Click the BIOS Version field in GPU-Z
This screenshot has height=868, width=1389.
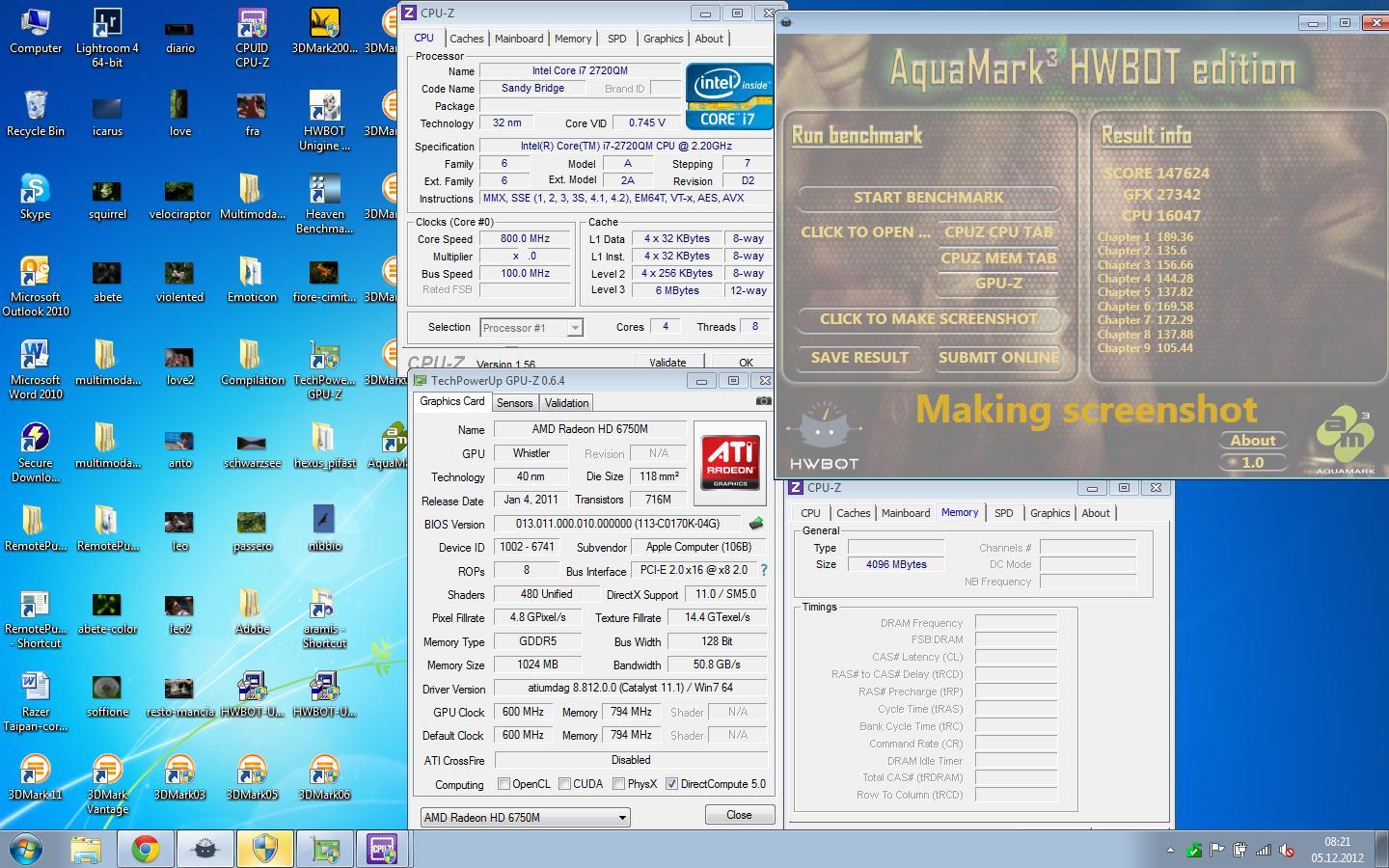[617, 524]
